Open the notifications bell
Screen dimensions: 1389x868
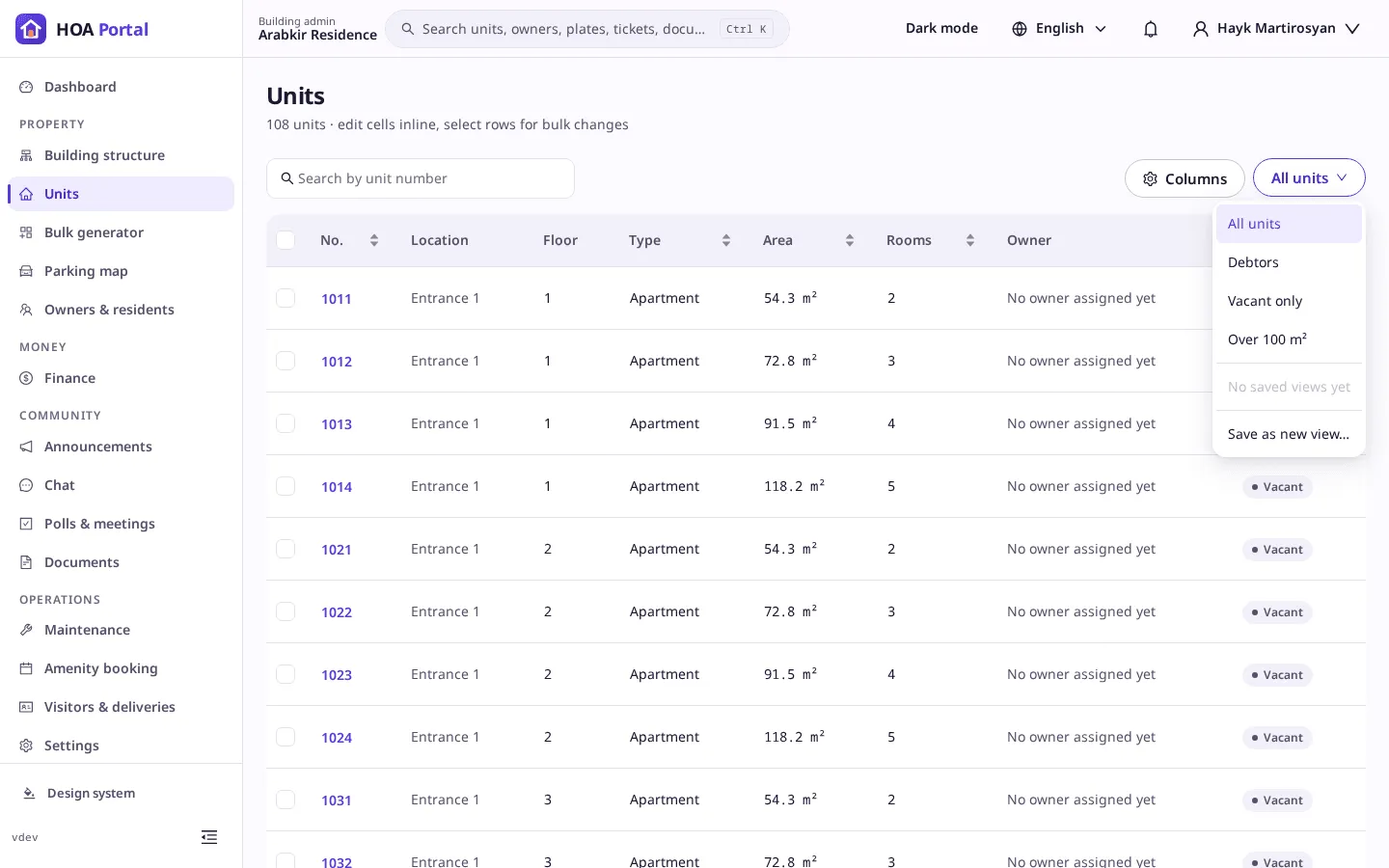point(1150,29)
